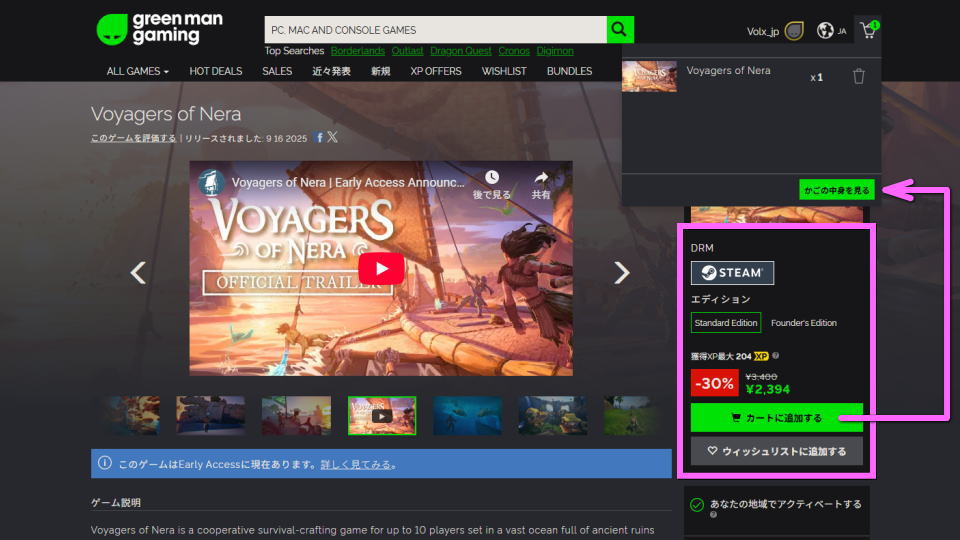Remove Voyagers of Nera with trash icon
Viewport: 960px width, 540px height.
(x=858, y=77)
